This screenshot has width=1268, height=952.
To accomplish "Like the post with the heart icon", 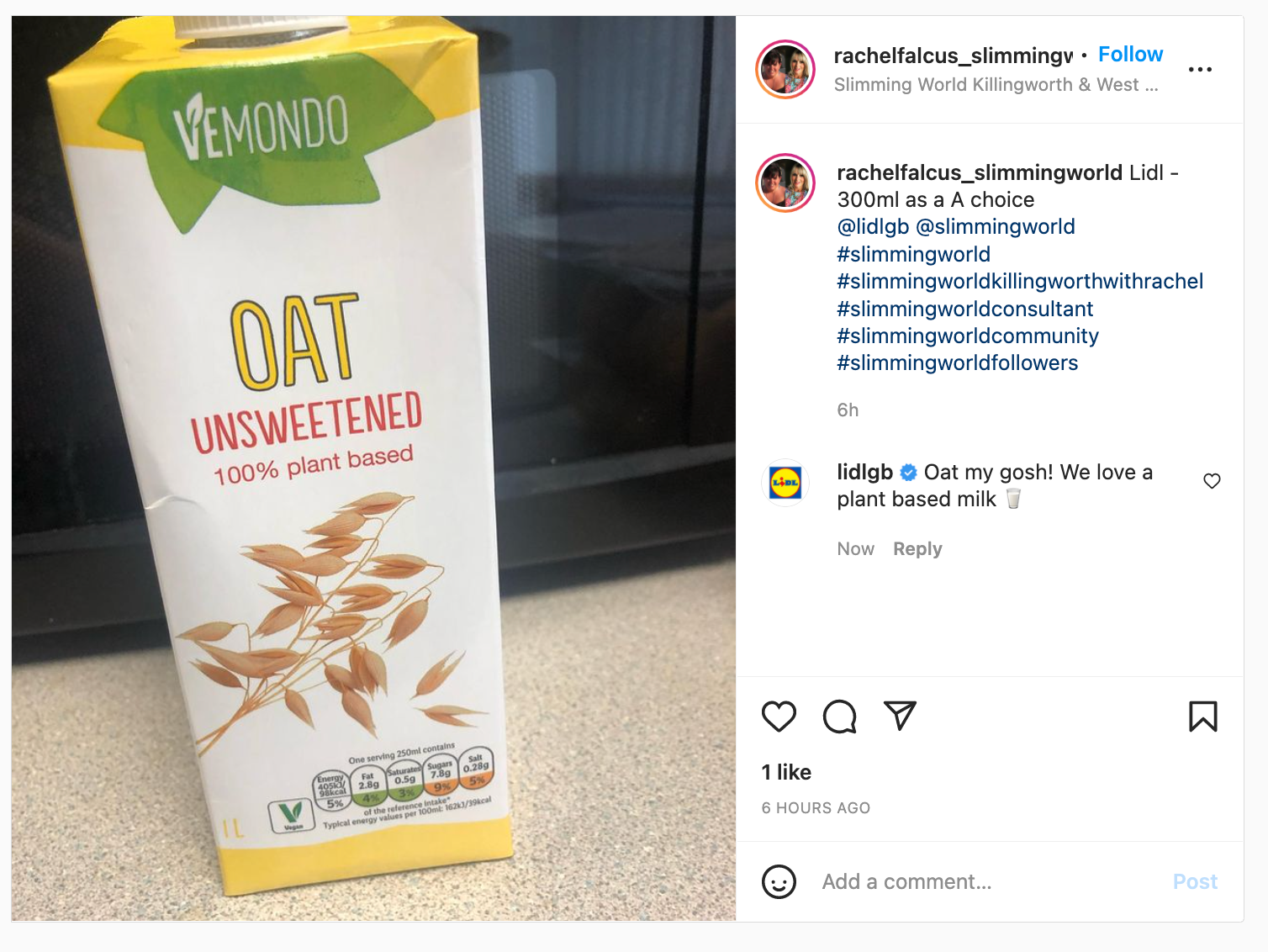I will point(779,717).
